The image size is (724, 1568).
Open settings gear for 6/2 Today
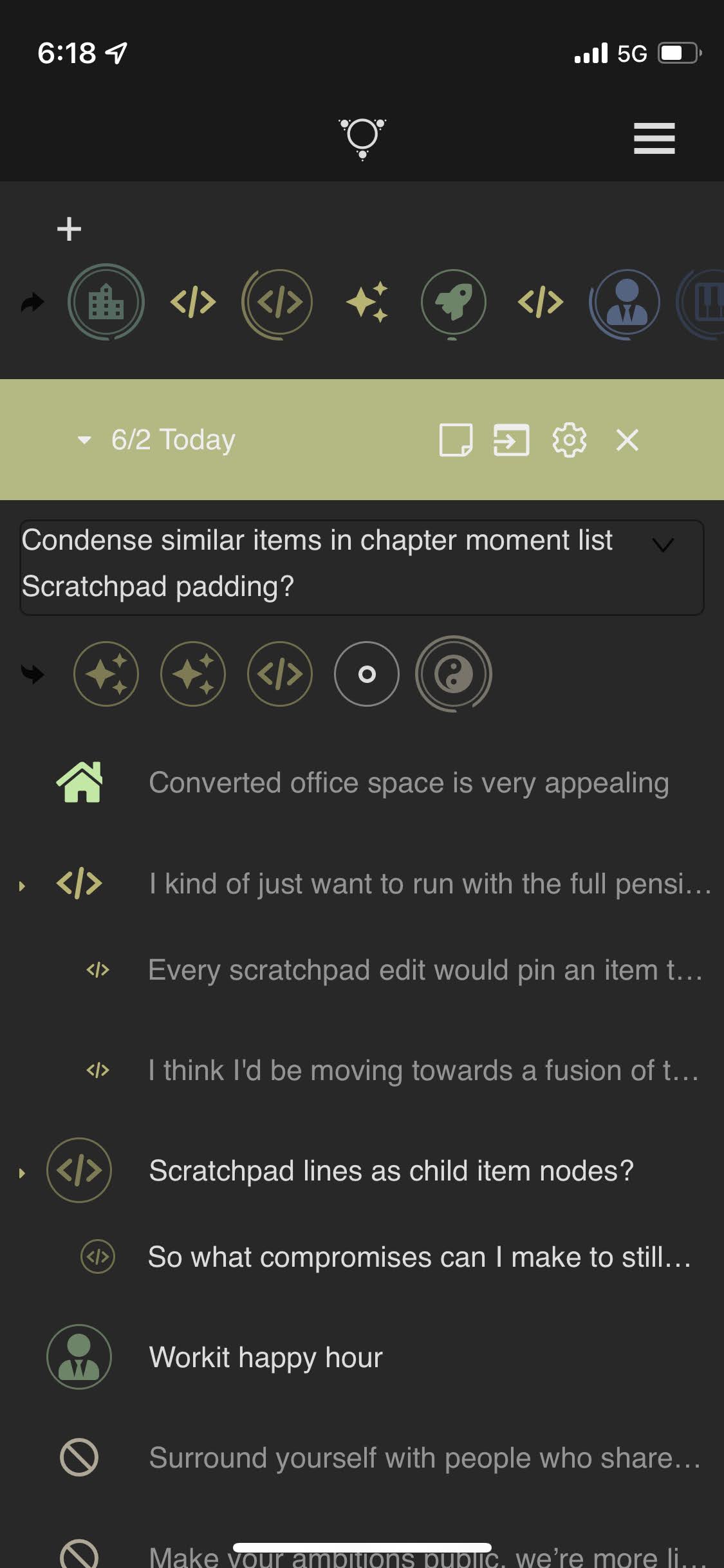tap(570, 440)
